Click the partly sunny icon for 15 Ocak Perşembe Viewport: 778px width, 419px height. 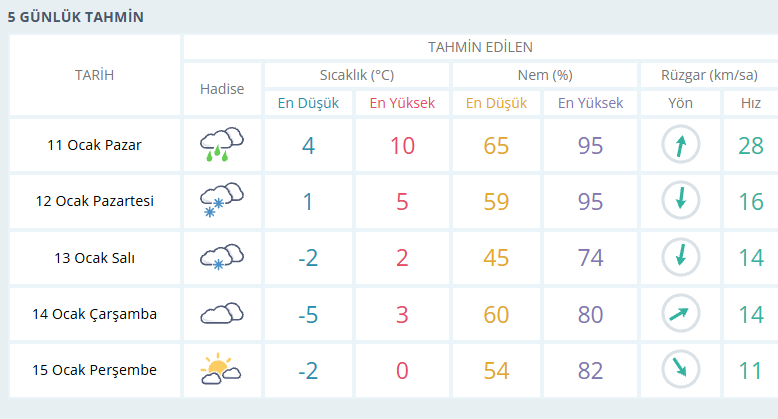(221, 370)
